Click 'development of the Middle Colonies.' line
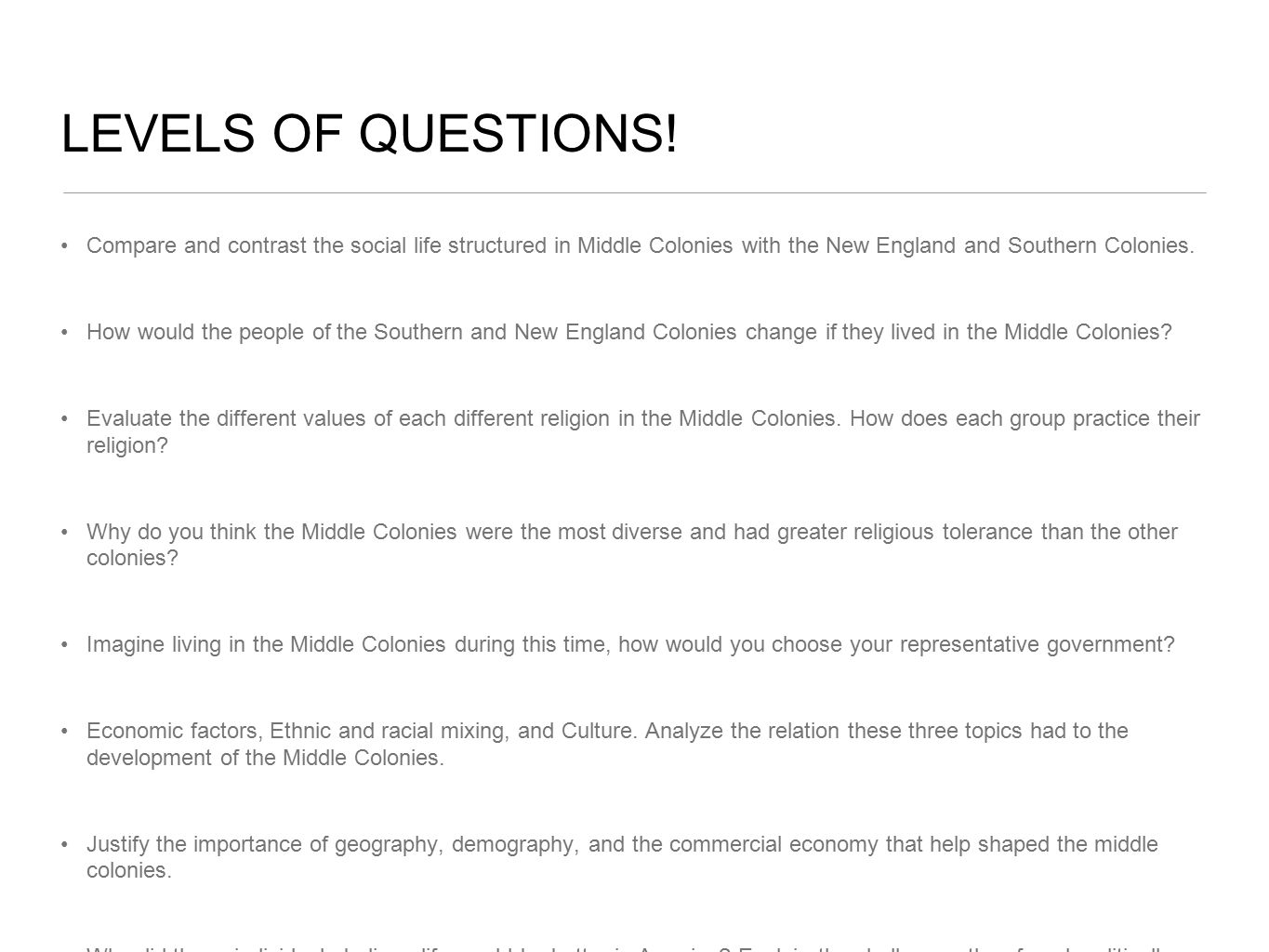The height and width of the screenshot is (952, 1269). click(x=265, y=758)
